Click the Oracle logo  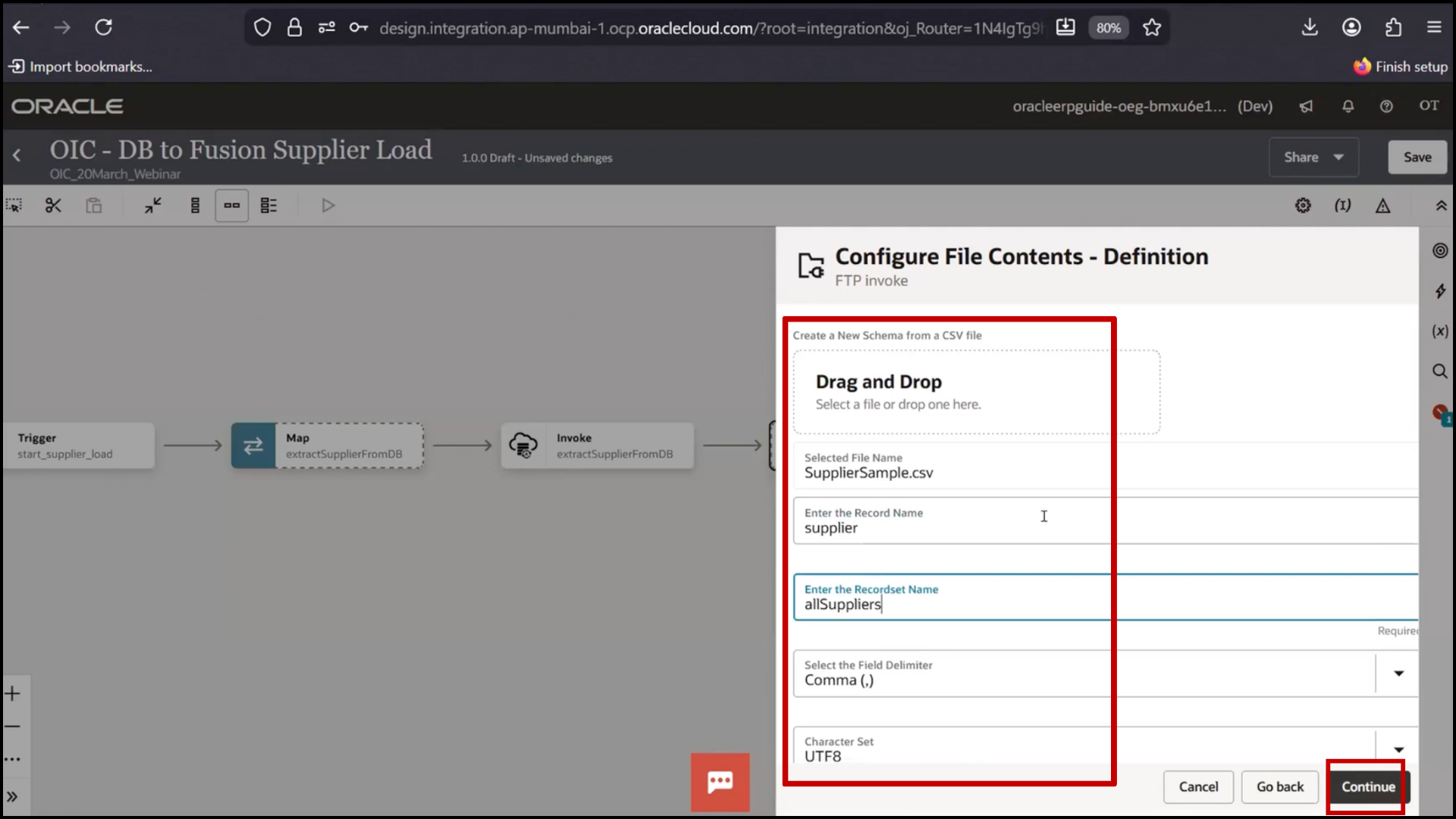pos(67,106)
